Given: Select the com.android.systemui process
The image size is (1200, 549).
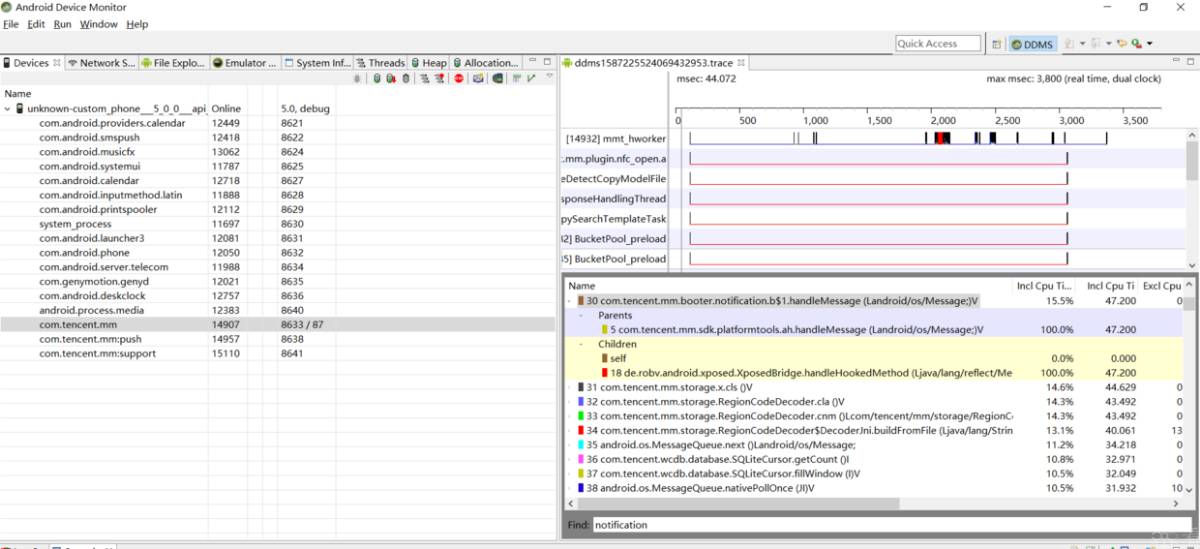Looking at the screenshot, I should (278, 166).
